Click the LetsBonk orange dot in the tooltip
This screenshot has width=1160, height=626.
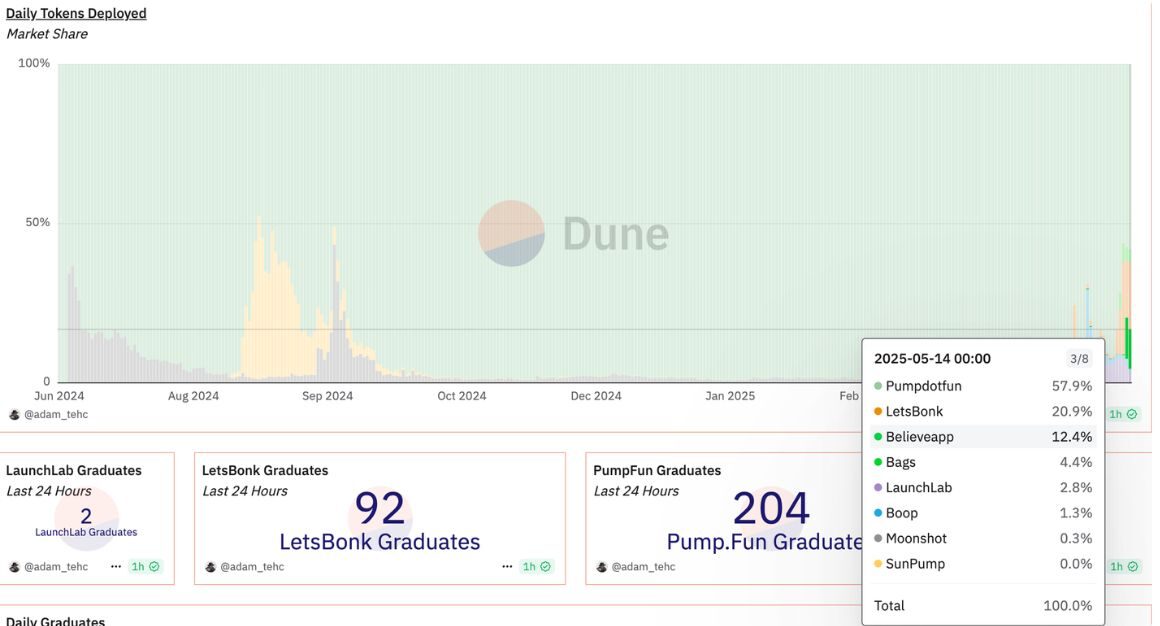pos(878,411)
